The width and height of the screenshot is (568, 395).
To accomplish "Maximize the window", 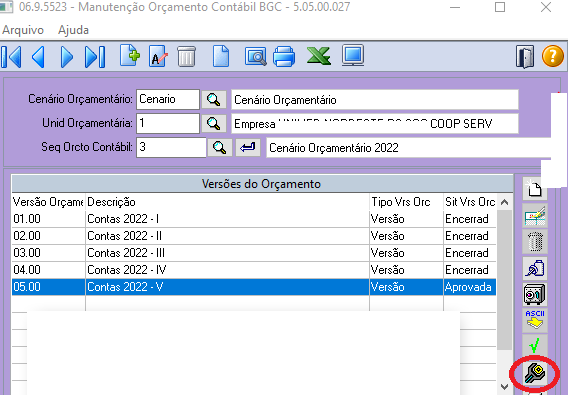I will pos(500,7).
